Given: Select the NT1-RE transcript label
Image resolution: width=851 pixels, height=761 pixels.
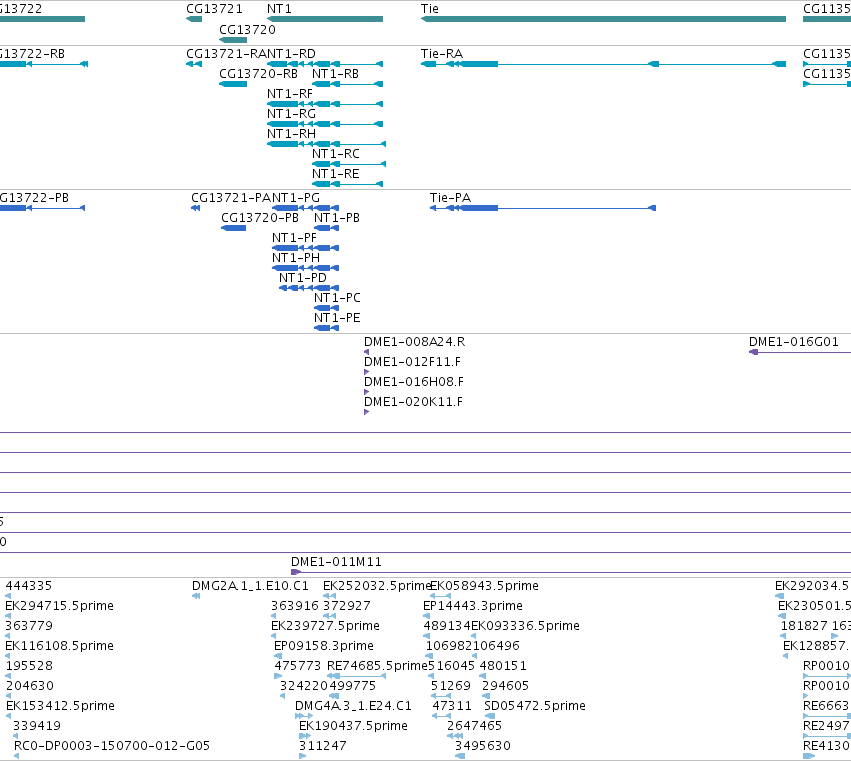Looking at the screenshot, I should [x=336, y=174].
